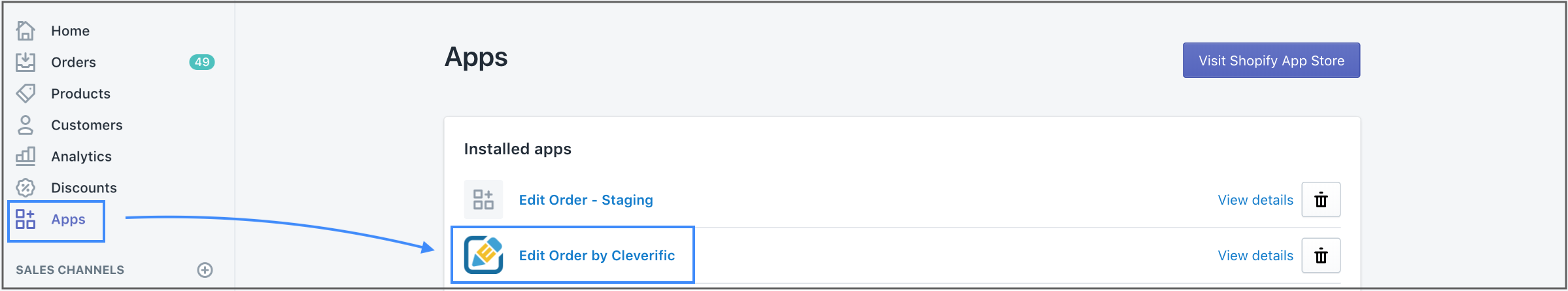Click the Edit Order by Cleverific app icon
This screenshot has height=291, width=1568.
coord(483,255)
